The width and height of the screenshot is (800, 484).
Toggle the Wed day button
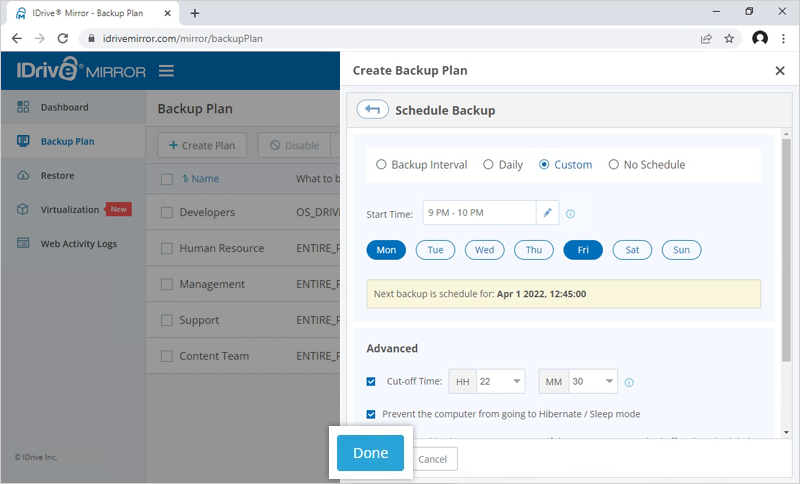(484, 250)
